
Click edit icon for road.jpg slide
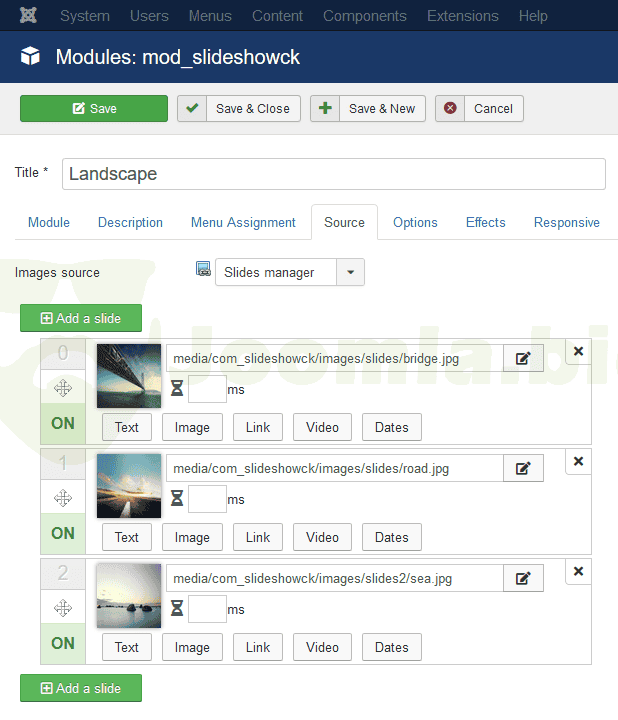(x=523, y=468)
